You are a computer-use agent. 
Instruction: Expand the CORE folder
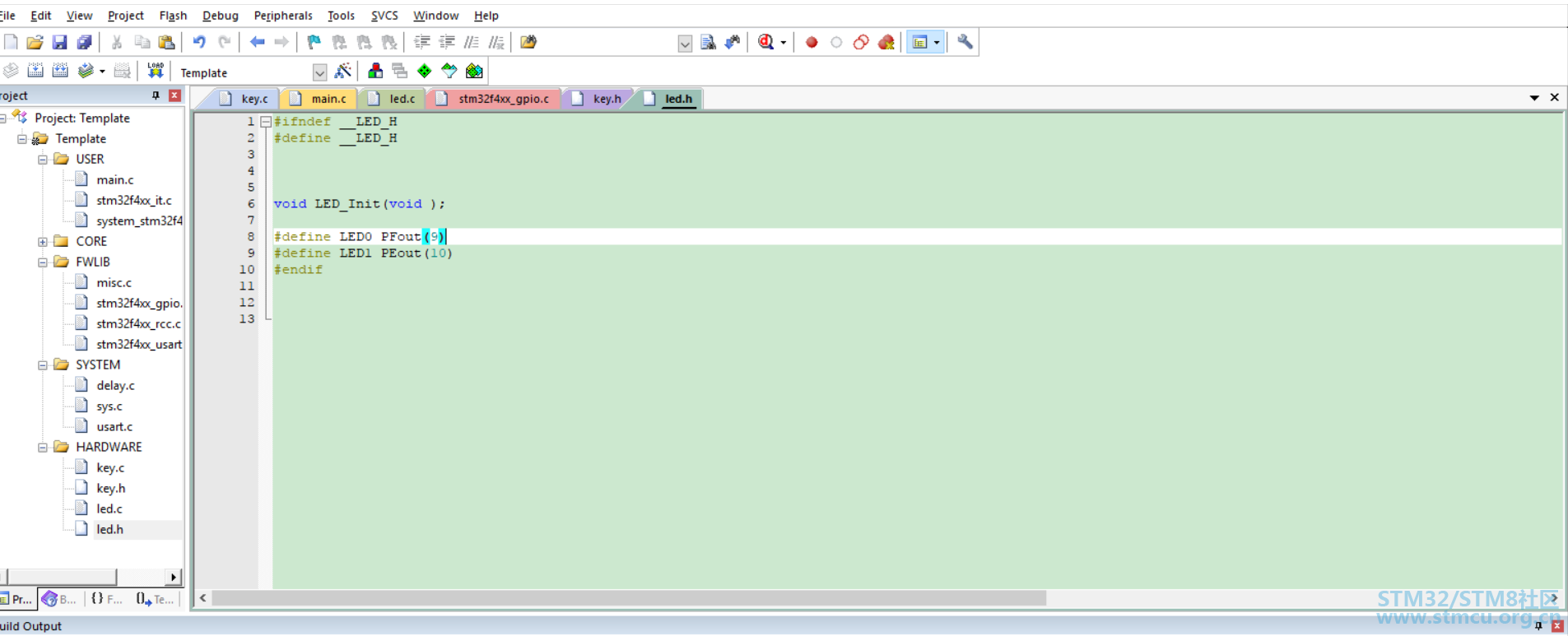(x=43, y=242)
